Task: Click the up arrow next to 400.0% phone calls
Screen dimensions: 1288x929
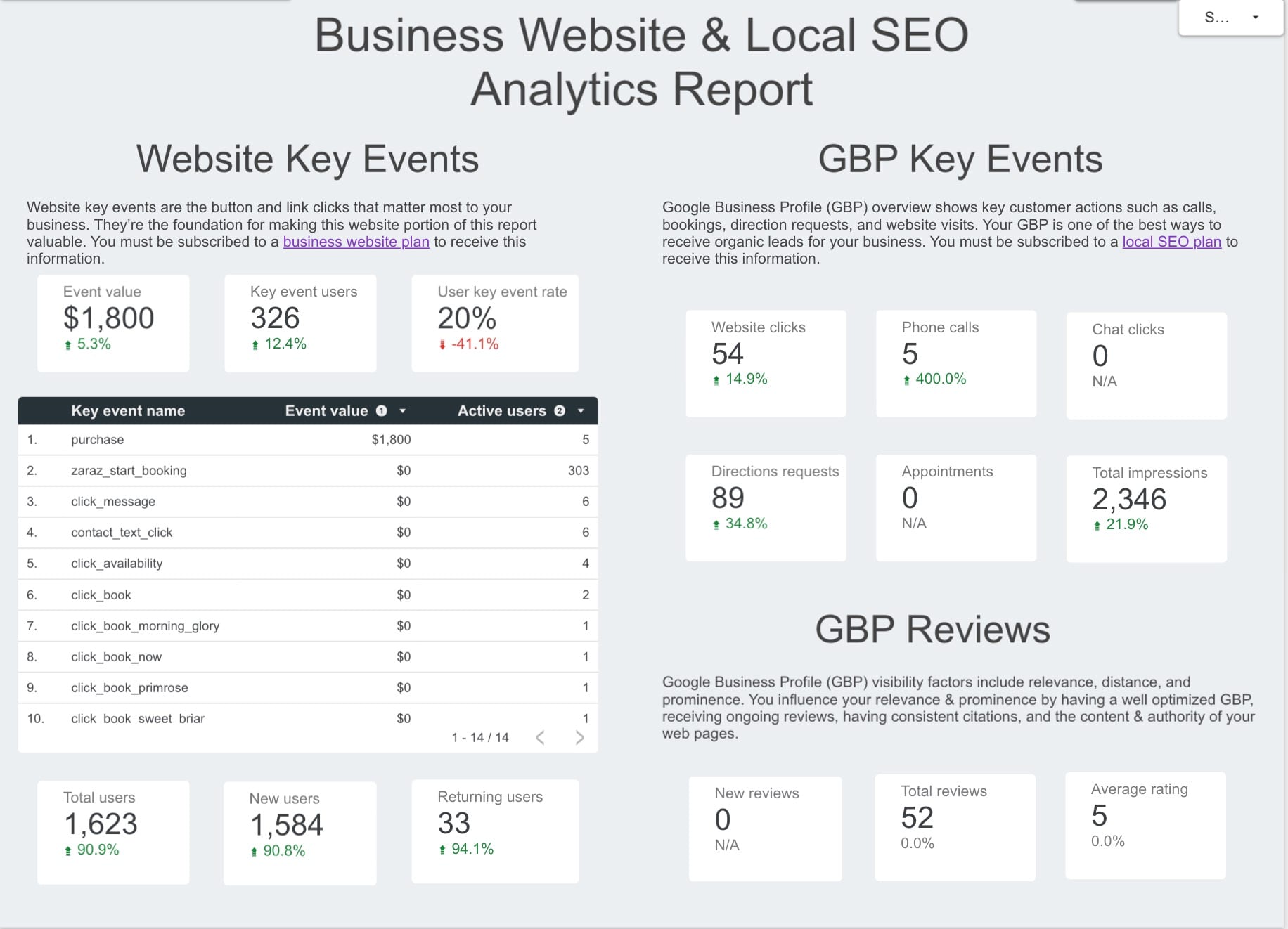Action: (906, 379)
